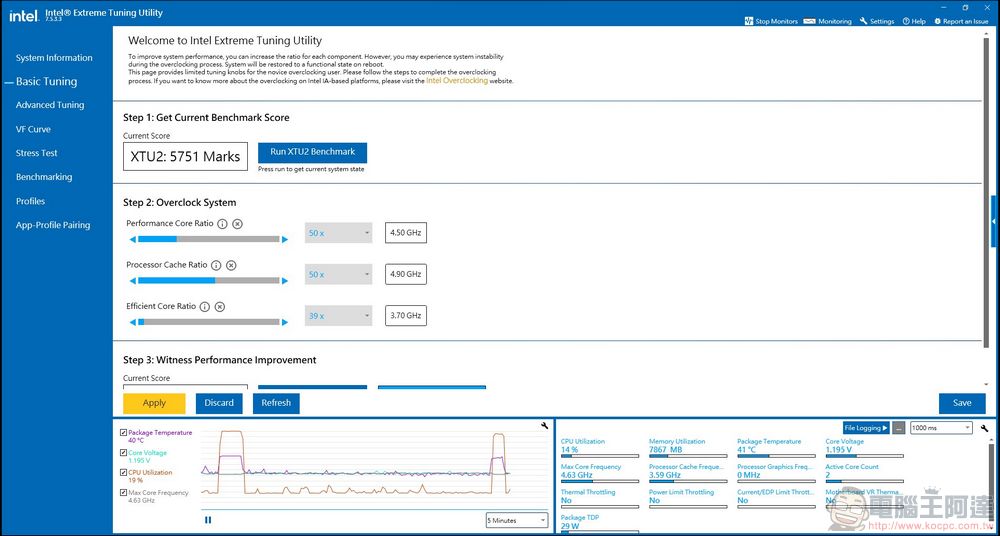
Task: Reset Efficient Core Ratio with the X icon
Action: click(x=220, y=307)
